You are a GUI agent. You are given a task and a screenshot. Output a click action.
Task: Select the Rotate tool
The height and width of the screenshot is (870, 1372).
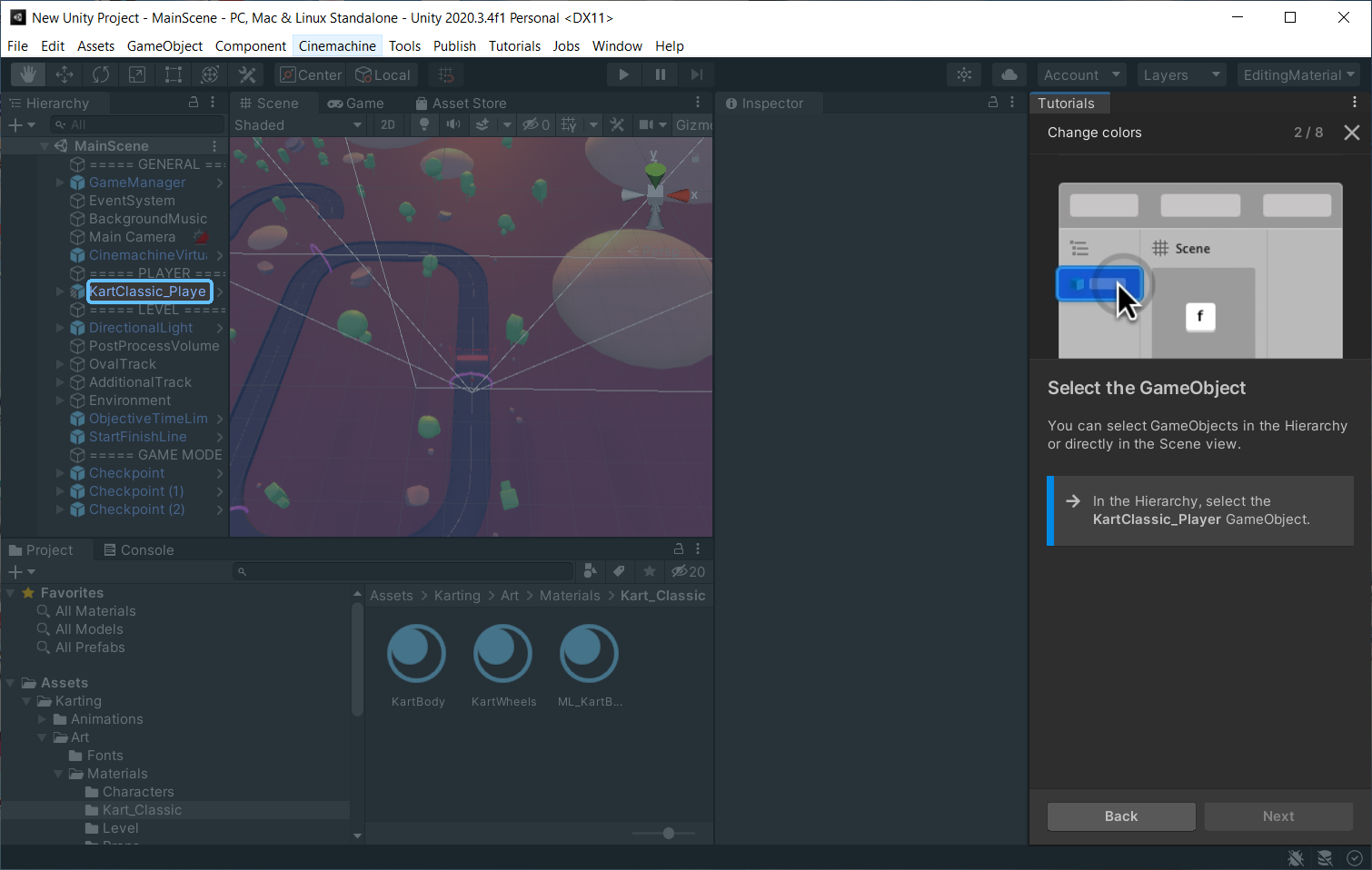(100, 74)
